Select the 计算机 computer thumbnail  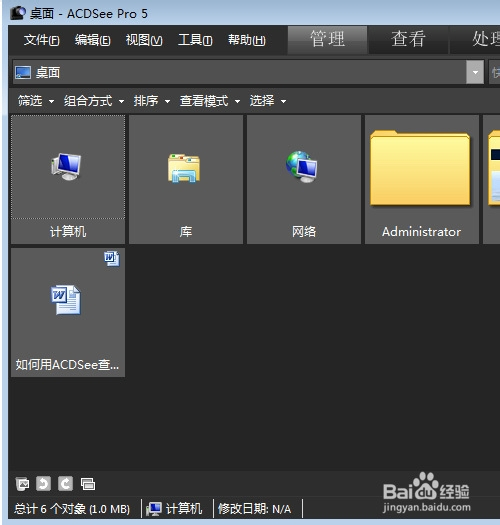coord(68,179)
